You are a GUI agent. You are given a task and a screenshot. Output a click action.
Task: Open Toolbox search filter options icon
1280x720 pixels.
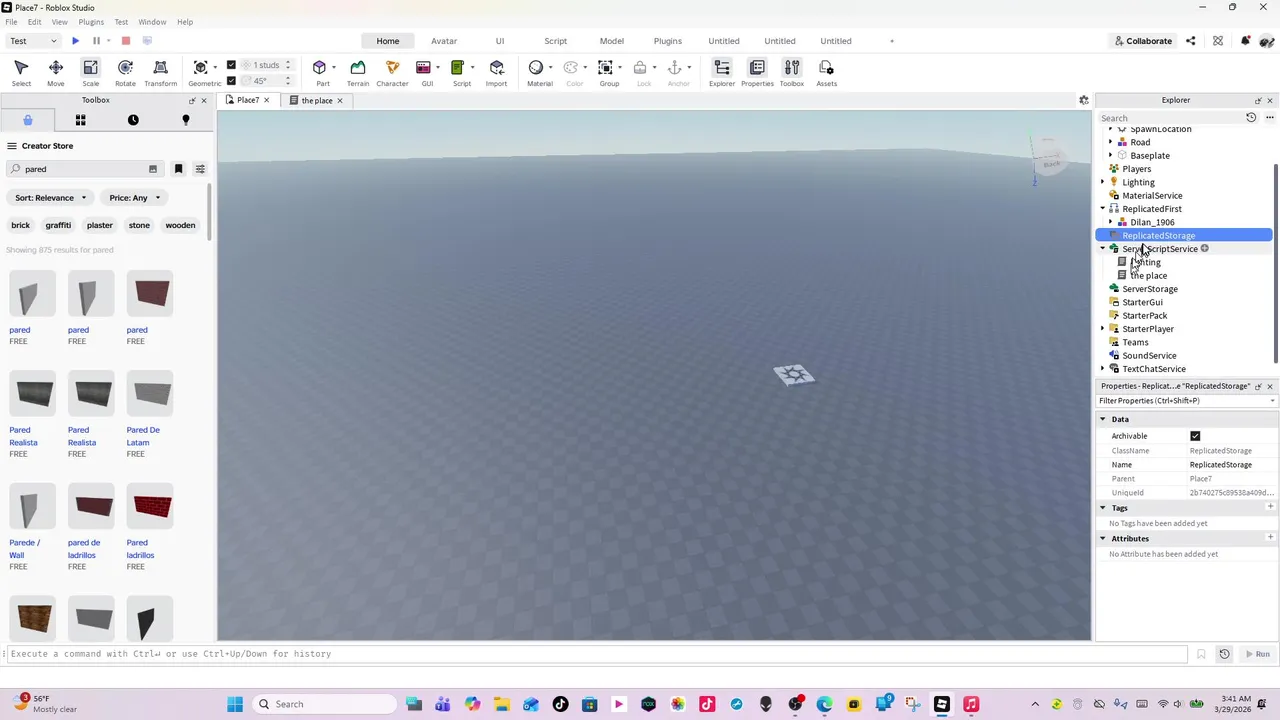click(200, 169)
